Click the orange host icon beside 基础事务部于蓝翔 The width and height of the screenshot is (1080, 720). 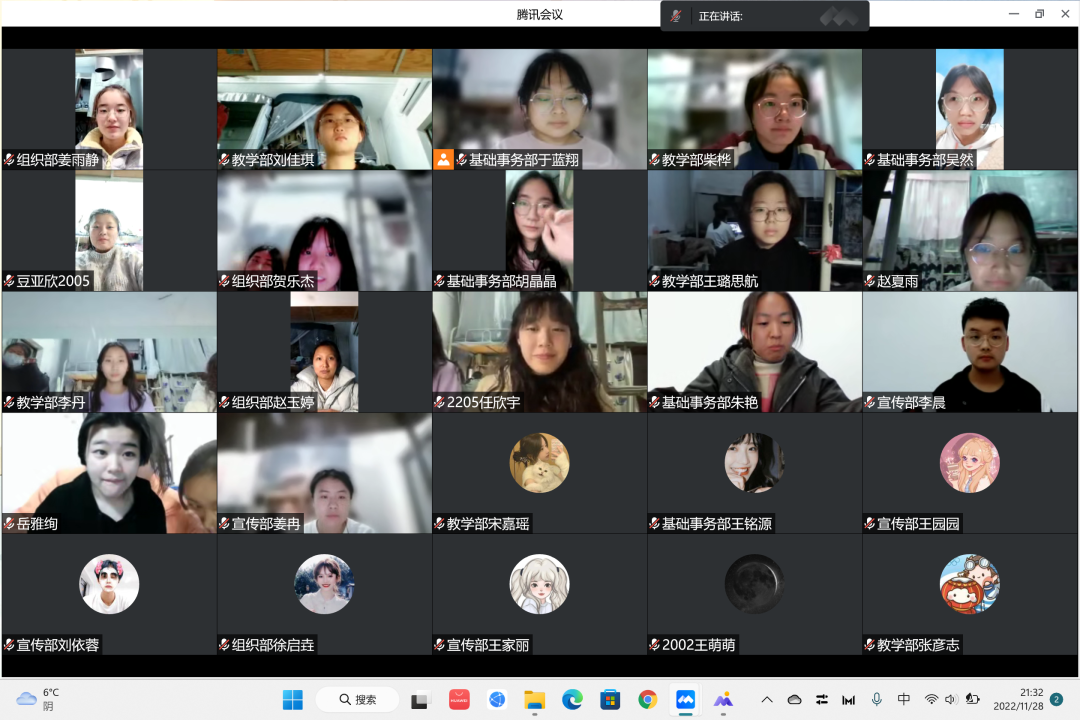tap(443, 159)
